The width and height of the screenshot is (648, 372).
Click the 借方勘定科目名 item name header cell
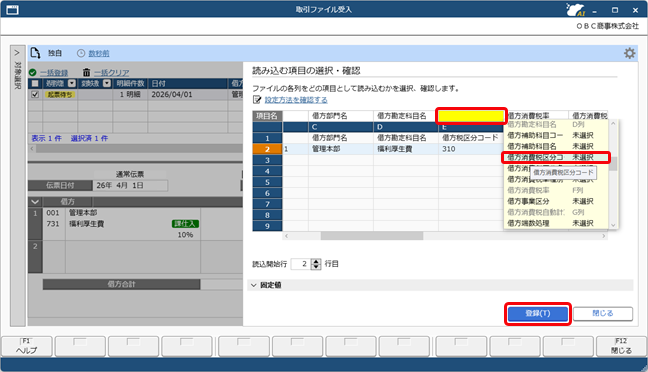point(406,116)
